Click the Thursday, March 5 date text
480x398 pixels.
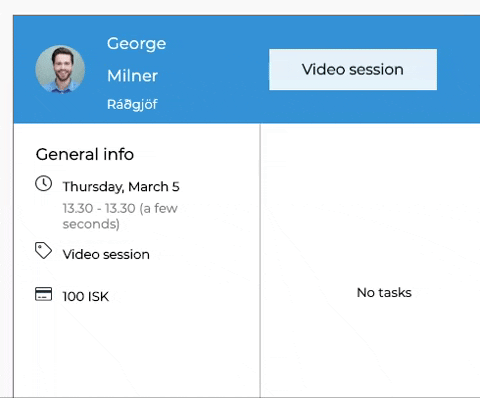click(x=121, y=187)
